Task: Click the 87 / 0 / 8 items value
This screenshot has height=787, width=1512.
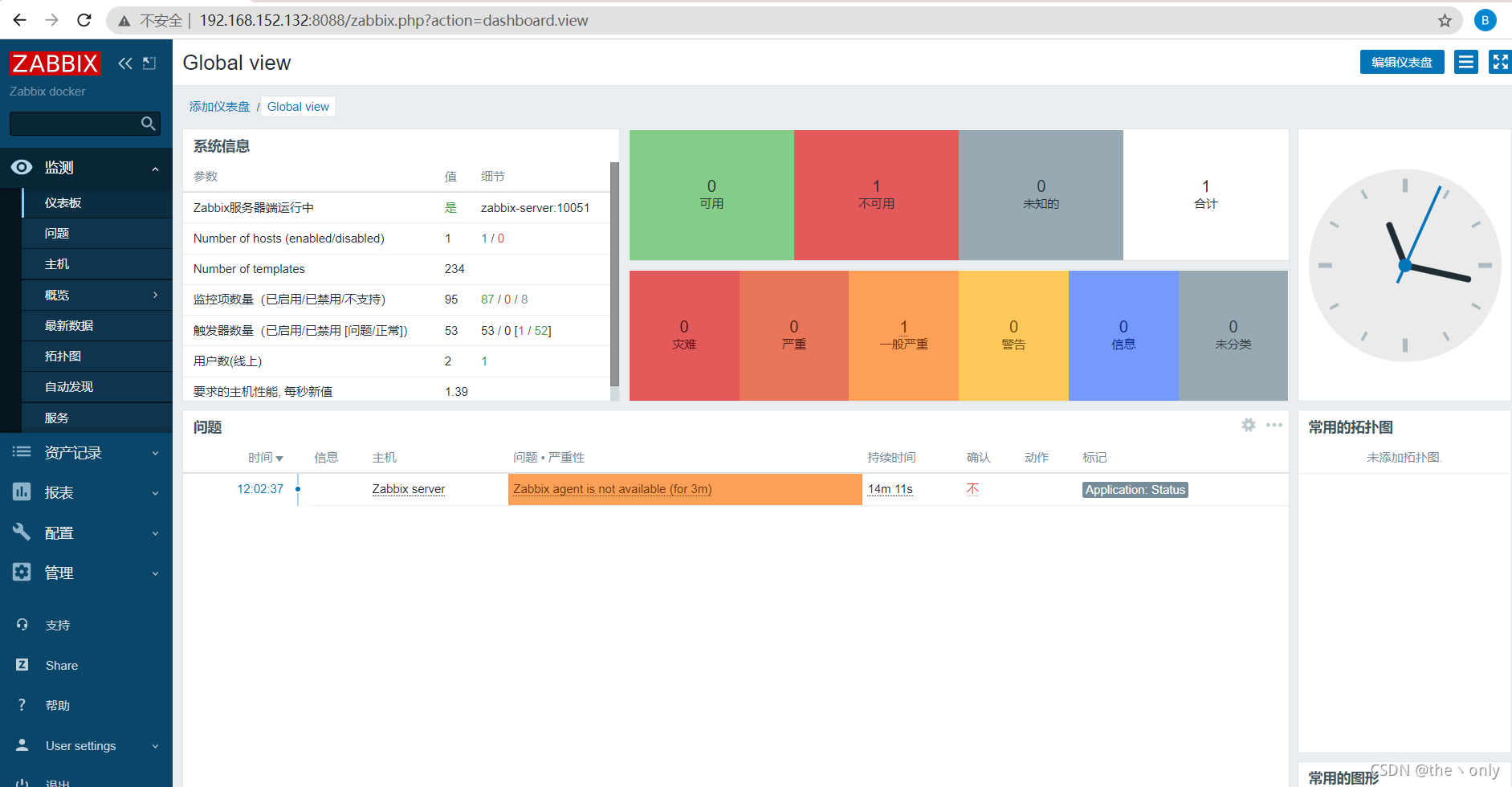Action: 504,300
